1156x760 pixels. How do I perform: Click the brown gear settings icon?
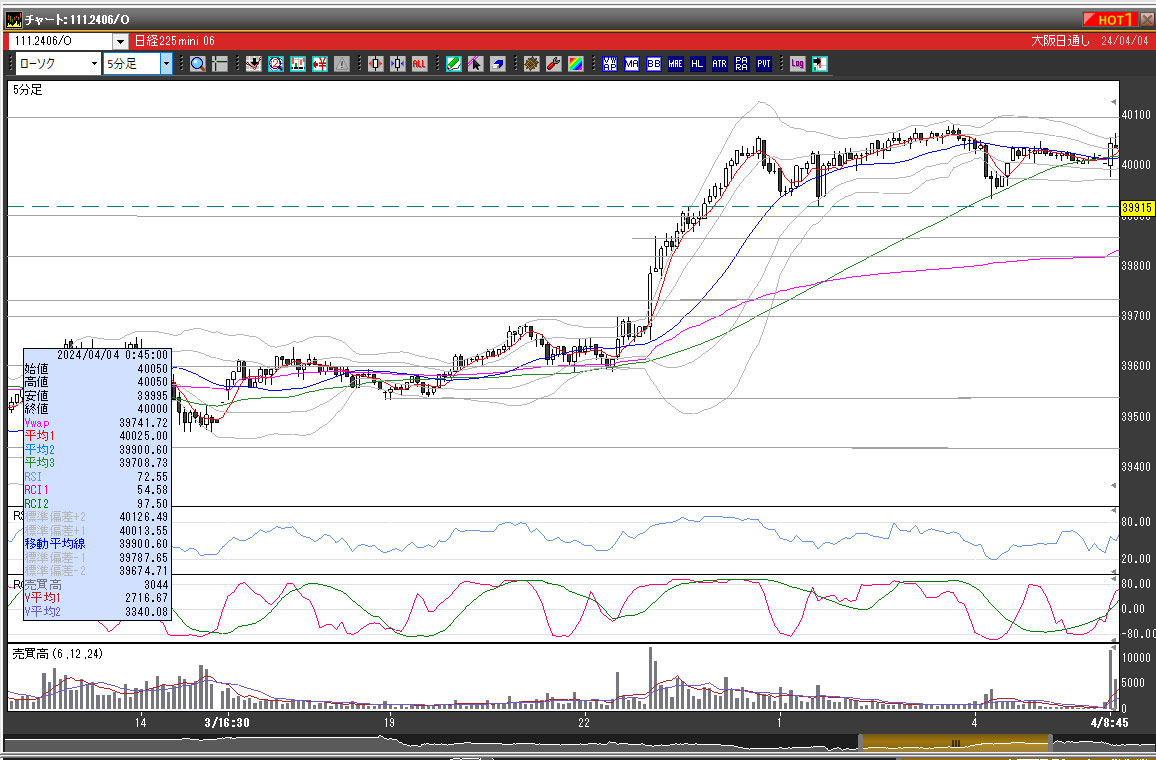point(532,64)
